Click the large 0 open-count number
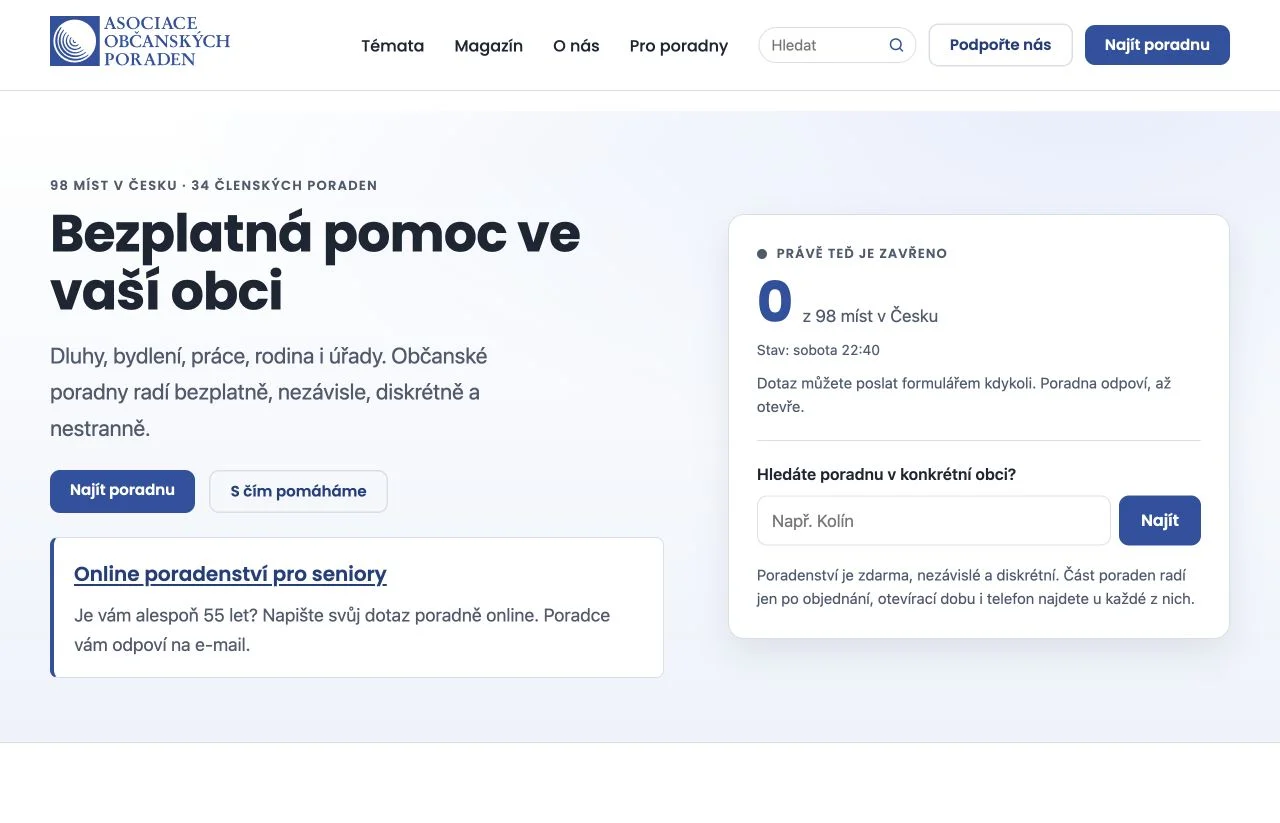This screenshot has width=1280, height=823. coord(775,302)
